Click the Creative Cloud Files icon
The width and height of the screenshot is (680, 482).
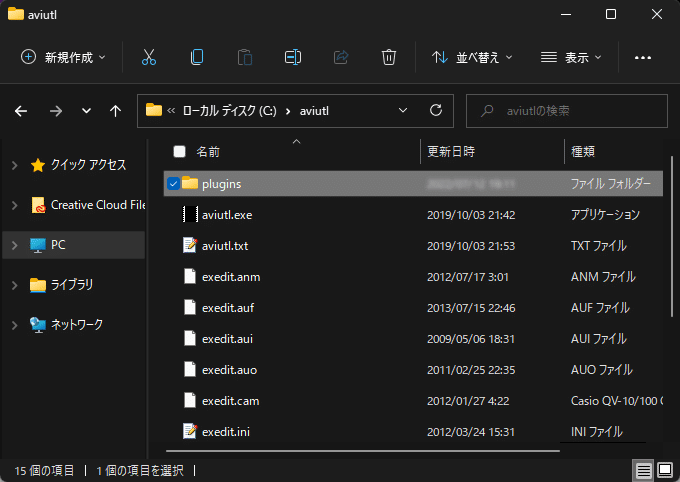tap(38, 205)
